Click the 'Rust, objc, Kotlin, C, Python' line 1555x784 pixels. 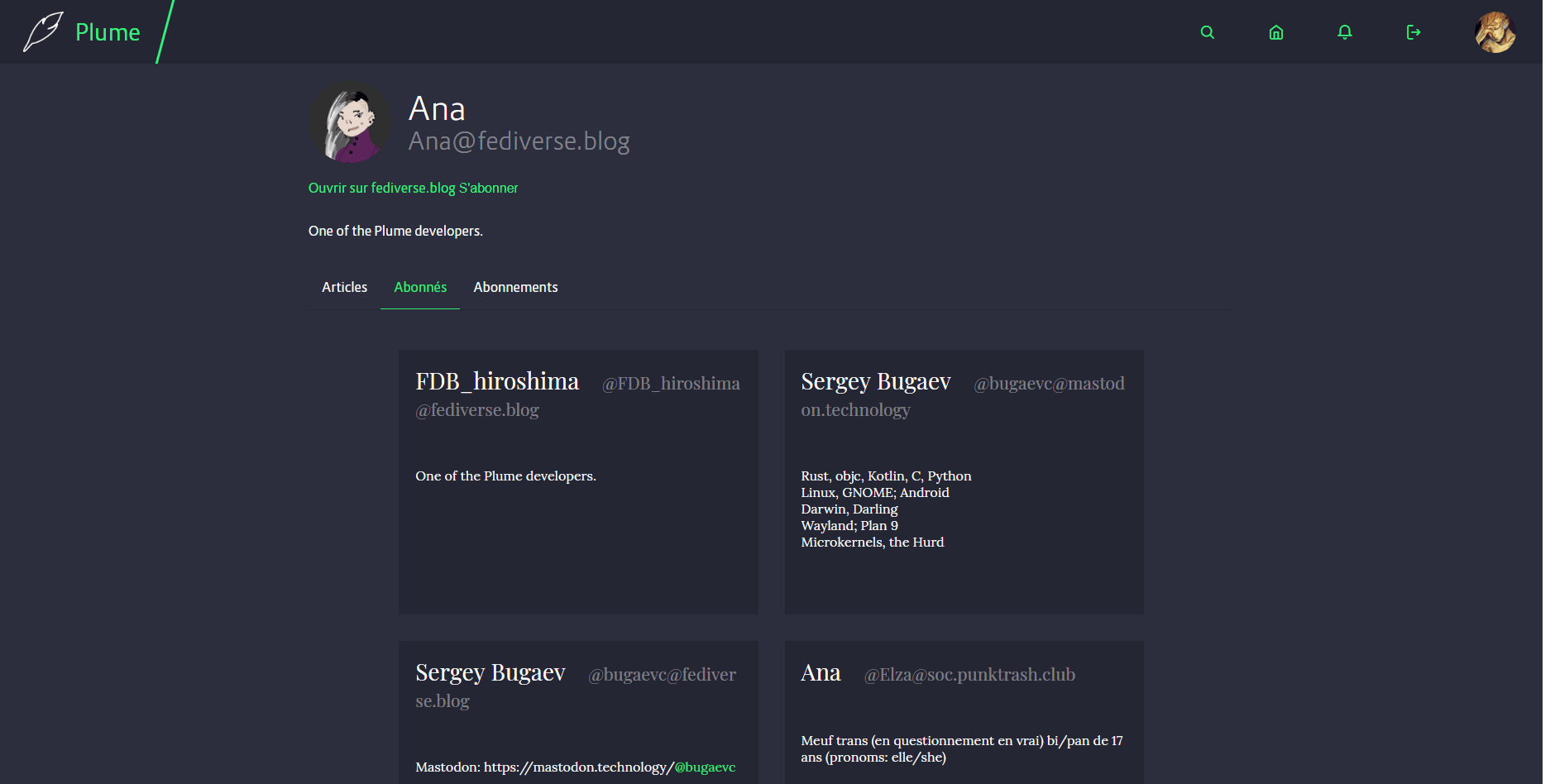click(886, 476)
